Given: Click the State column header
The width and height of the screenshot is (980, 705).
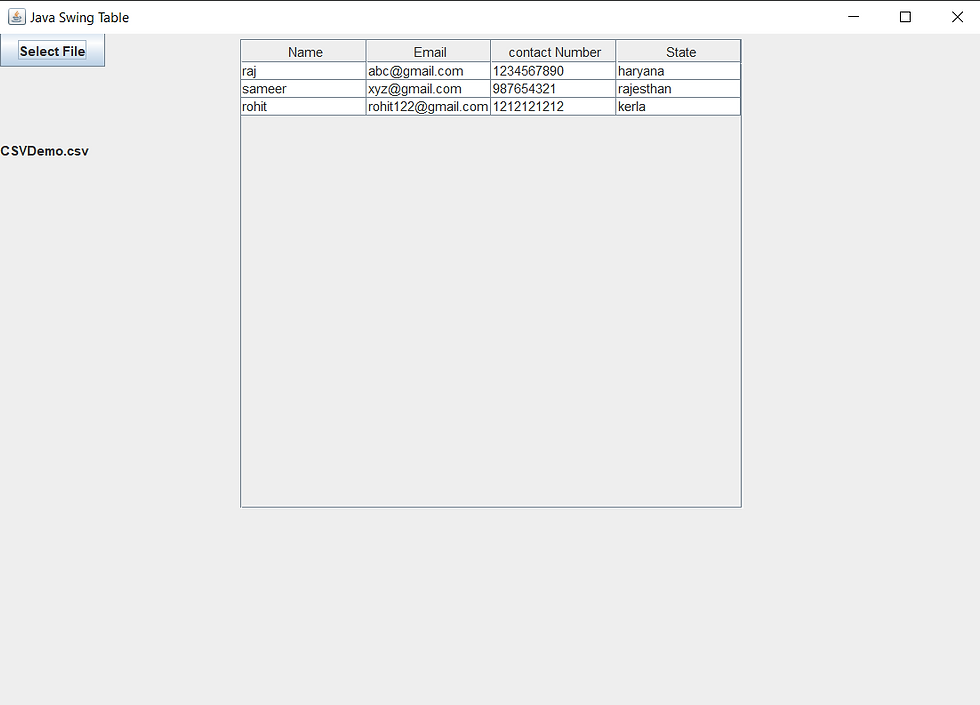Looking at the screenshot, I should 679,52.
